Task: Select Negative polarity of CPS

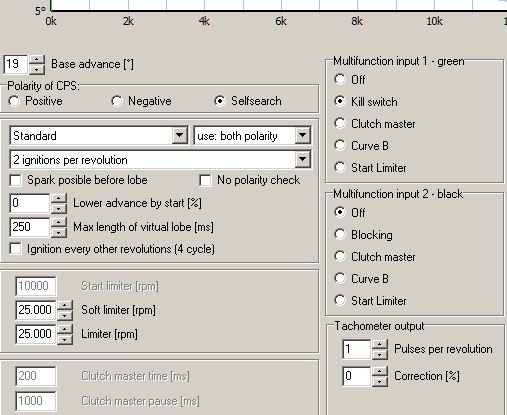Action: 117,101
